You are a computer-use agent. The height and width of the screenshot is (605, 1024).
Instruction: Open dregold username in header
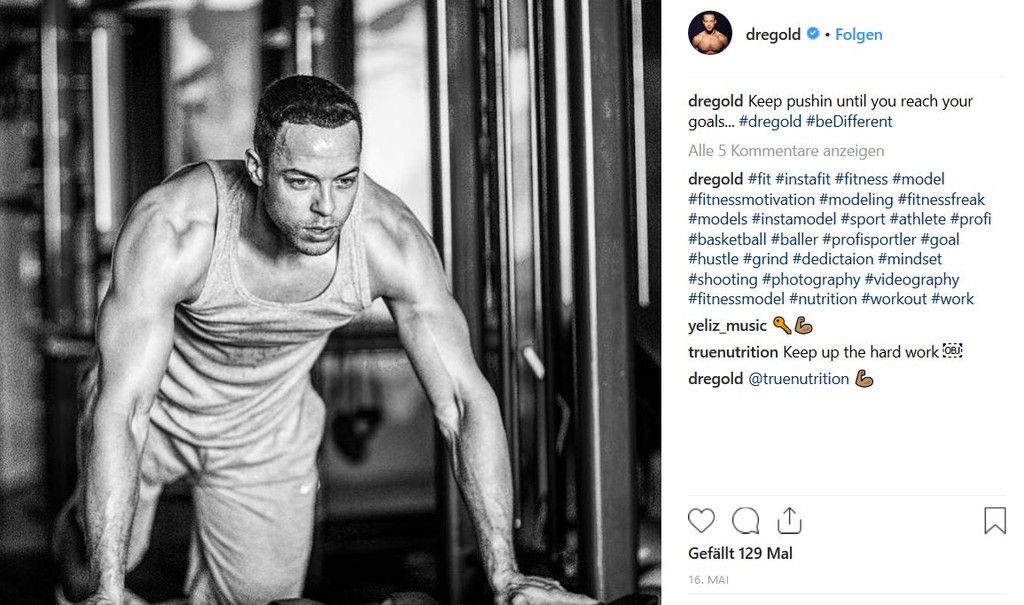[773, 35]
